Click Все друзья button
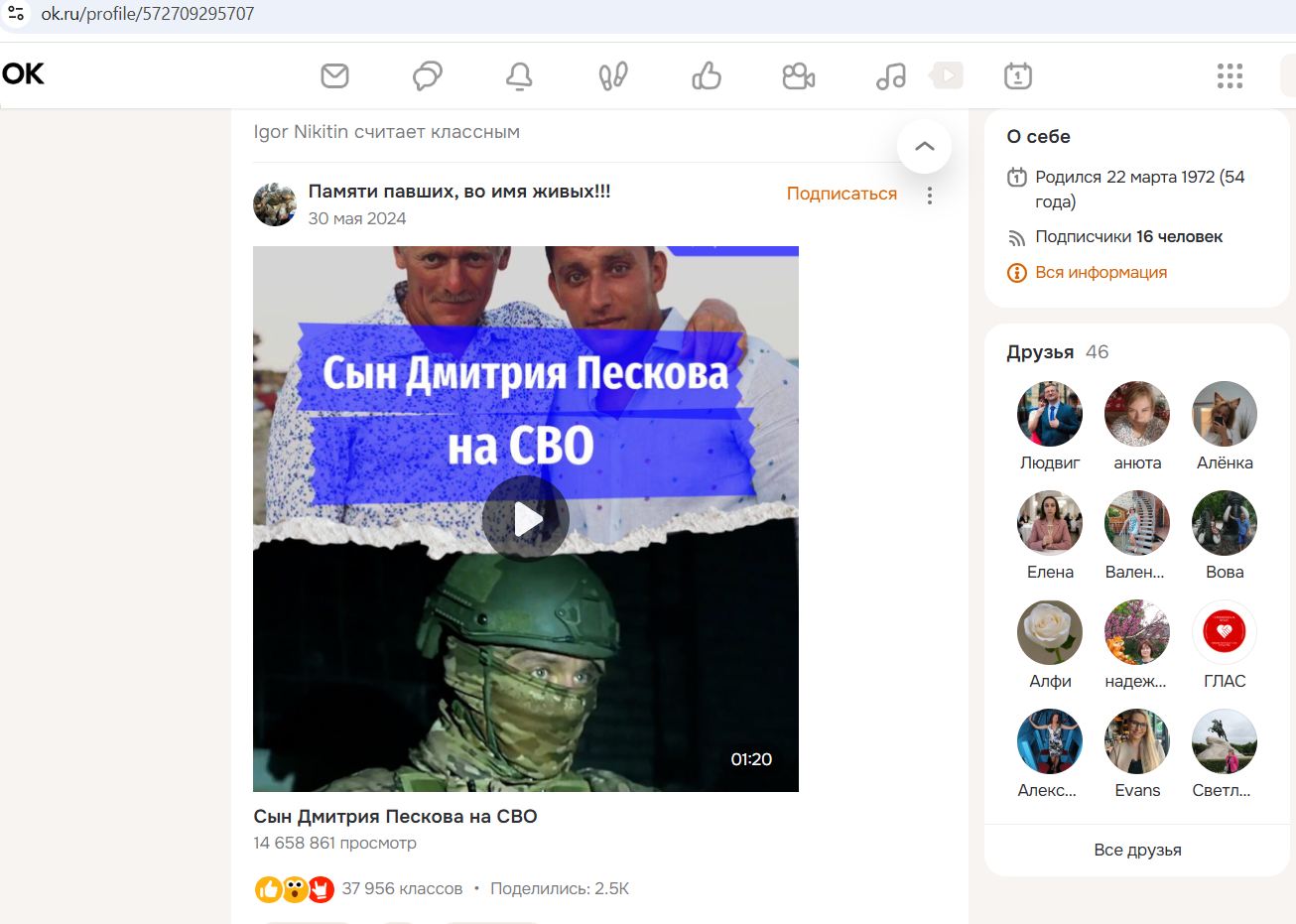 point(1137,851)
